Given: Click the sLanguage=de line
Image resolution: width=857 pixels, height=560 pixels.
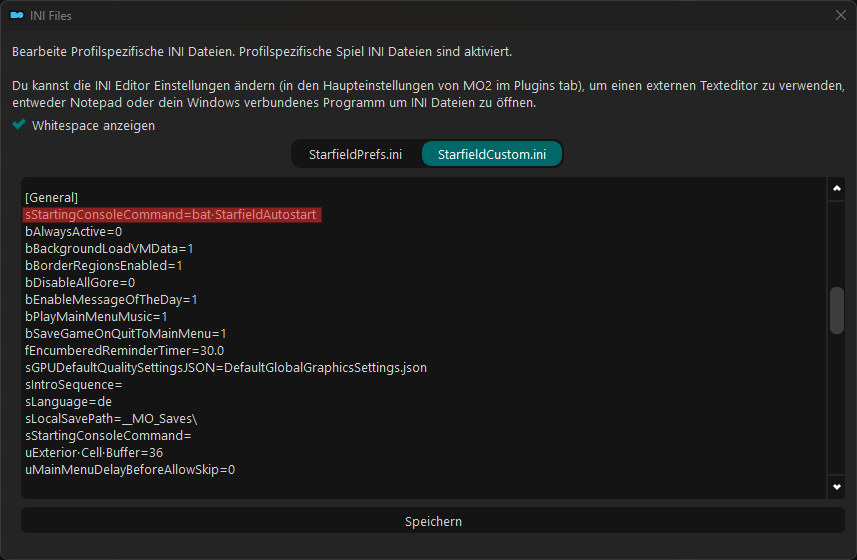Looking at the screenshot, I should coord(68,402).
